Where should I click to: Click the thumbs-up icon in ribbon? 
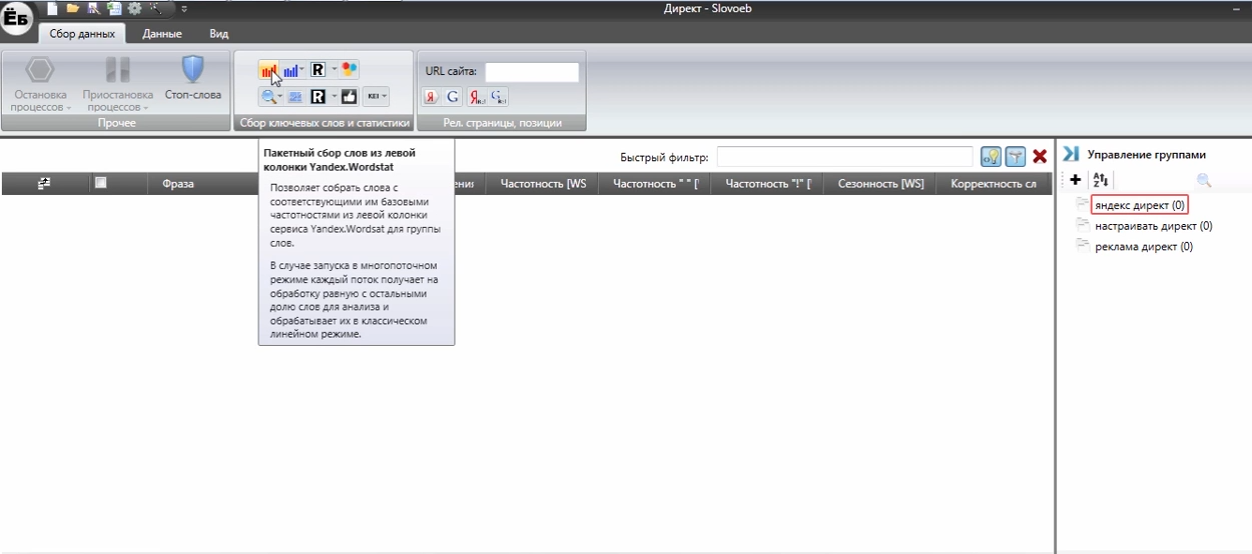click(349, 97)
